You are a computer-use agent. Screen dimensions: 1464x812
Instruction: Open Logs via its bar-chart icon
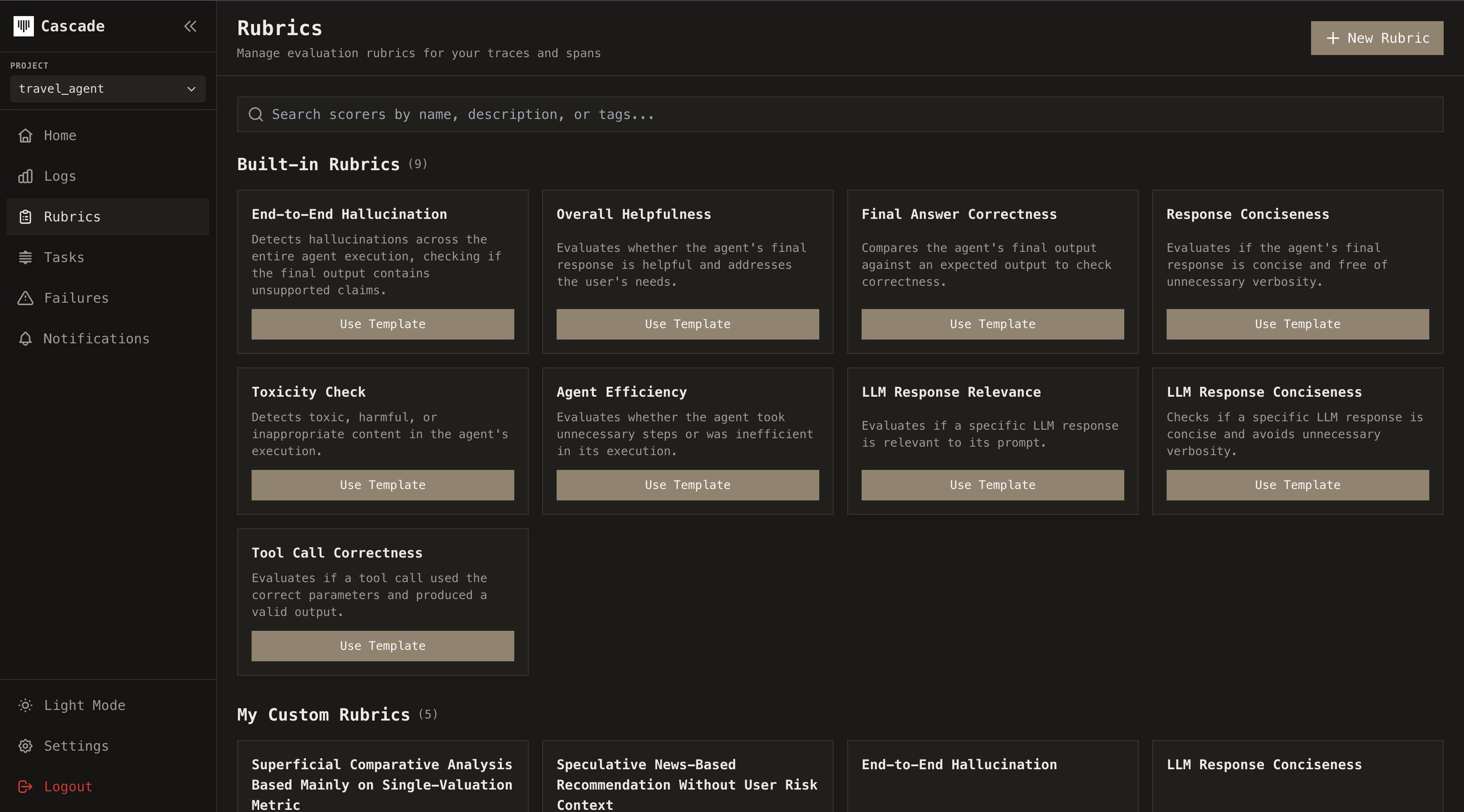pos(25,176)
